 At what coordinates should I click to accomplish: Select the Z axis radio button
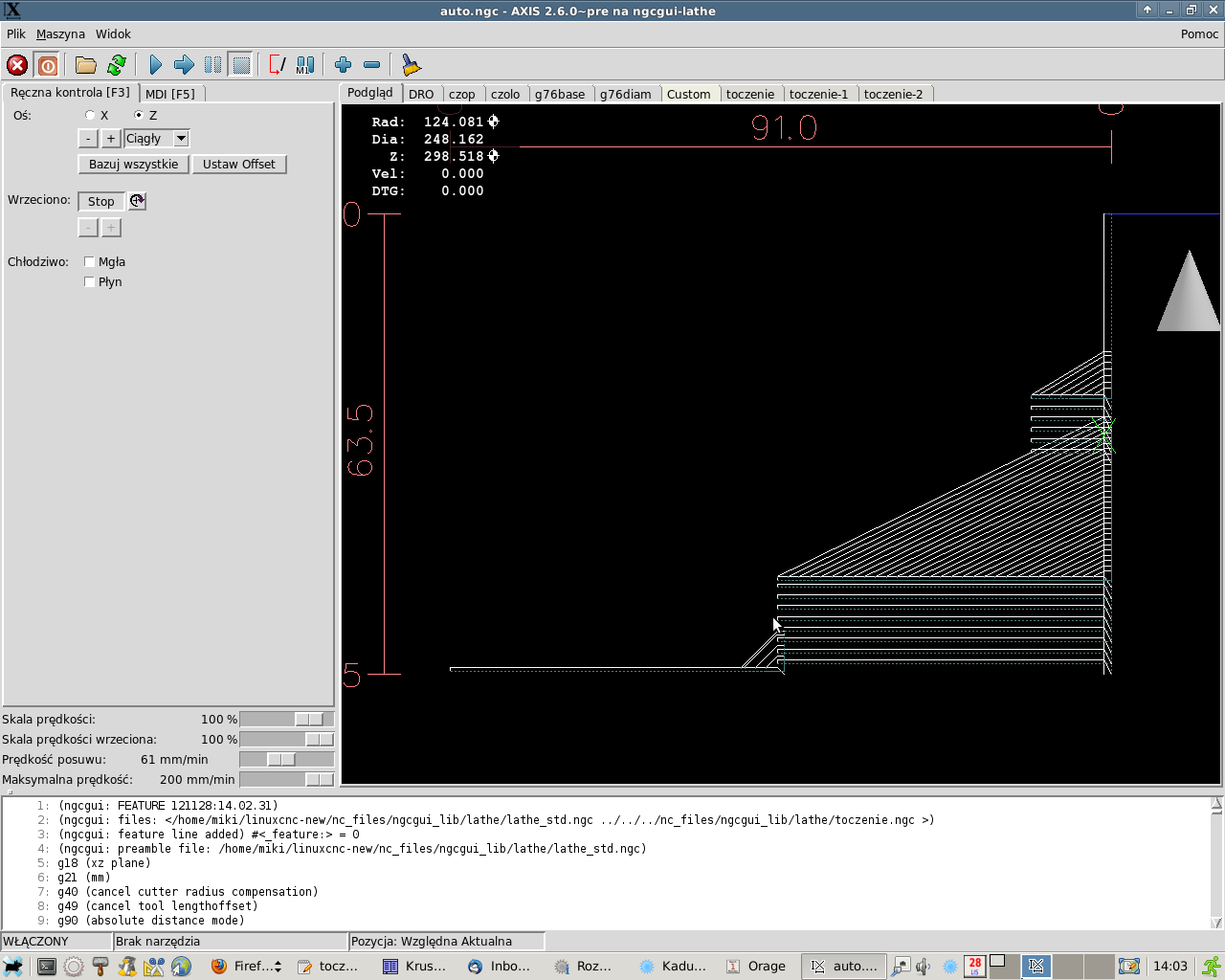tap(139, 115)
